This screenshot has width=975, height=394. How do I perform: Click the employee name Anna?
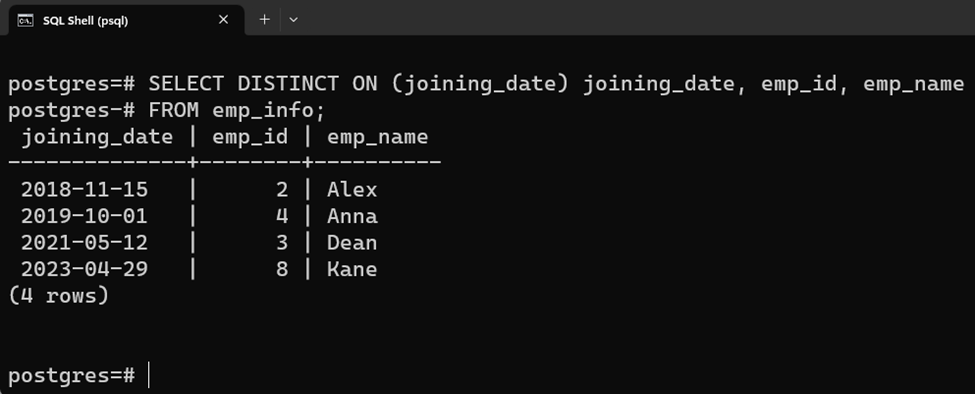coord(352,216)
